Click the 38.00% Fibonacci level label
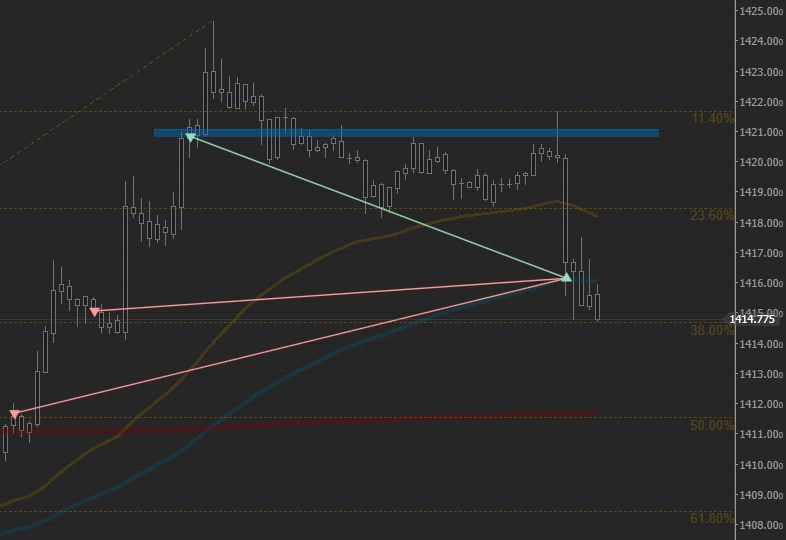 [712, 330]
